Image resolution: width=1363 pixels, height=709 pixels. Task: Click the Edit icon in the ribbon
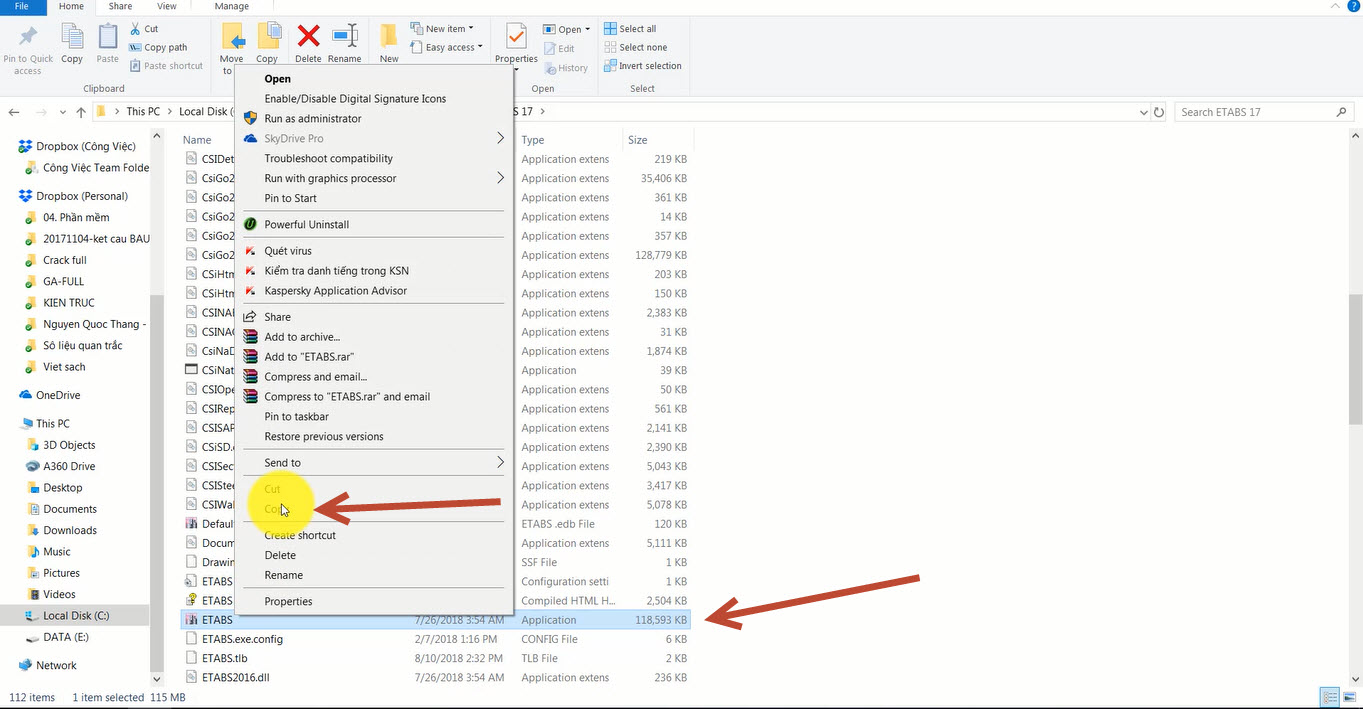559,48
